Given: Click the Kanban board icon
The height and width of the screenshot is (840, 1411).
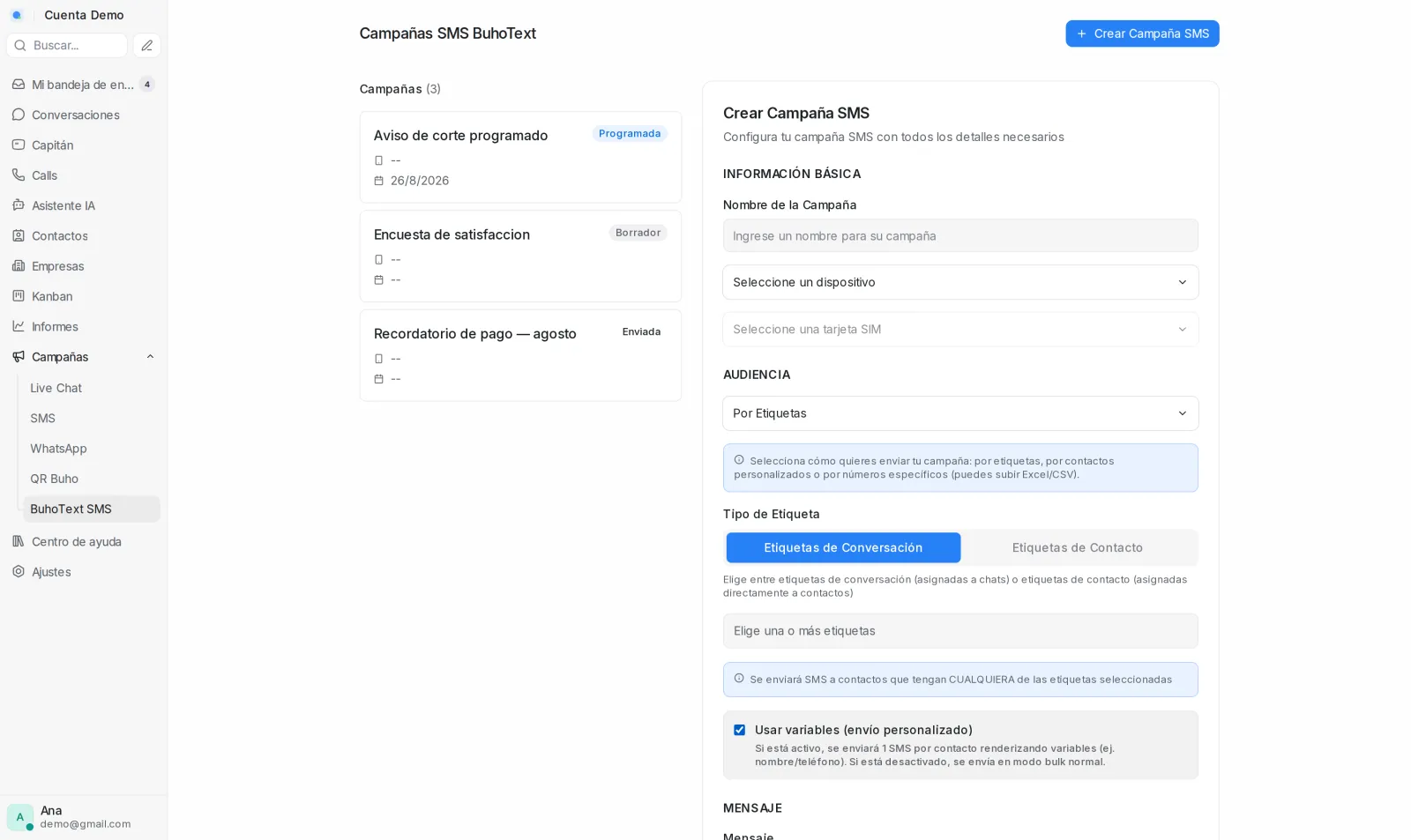Looking at the screenshot, I should pos(19,296).
